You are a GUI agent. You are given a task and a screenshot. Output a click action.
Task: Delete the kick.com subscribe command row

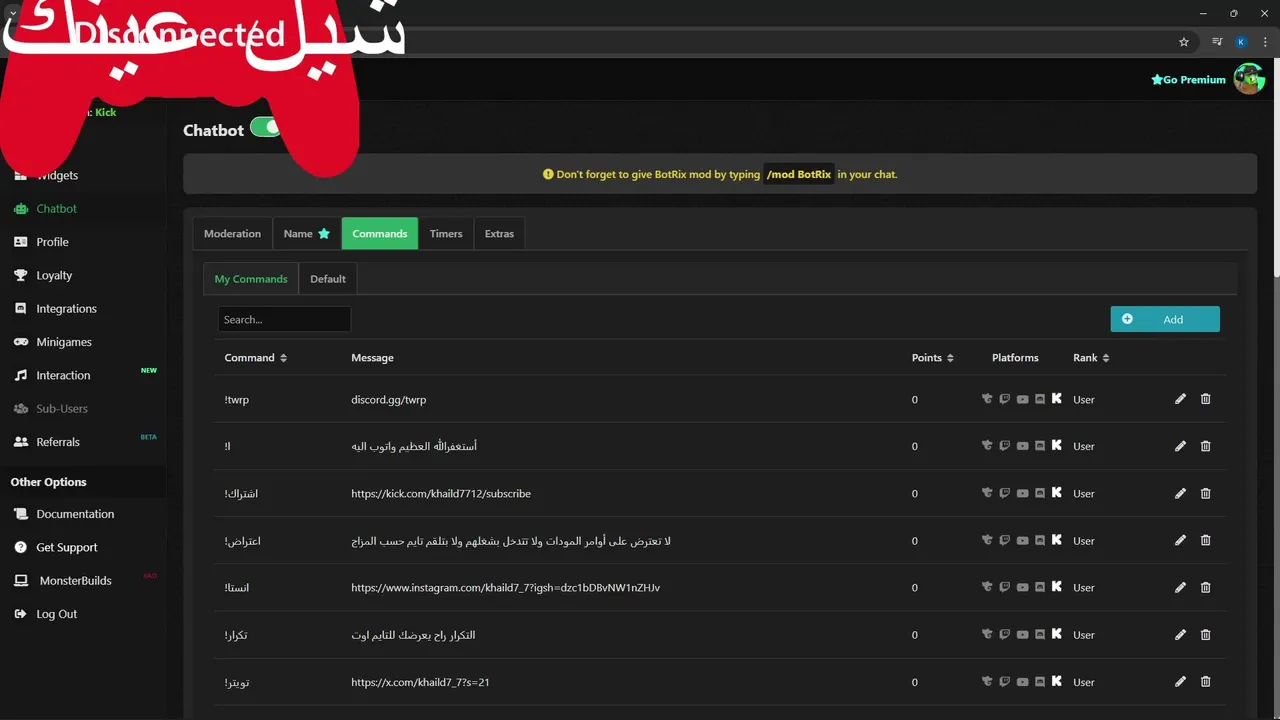1205,493
